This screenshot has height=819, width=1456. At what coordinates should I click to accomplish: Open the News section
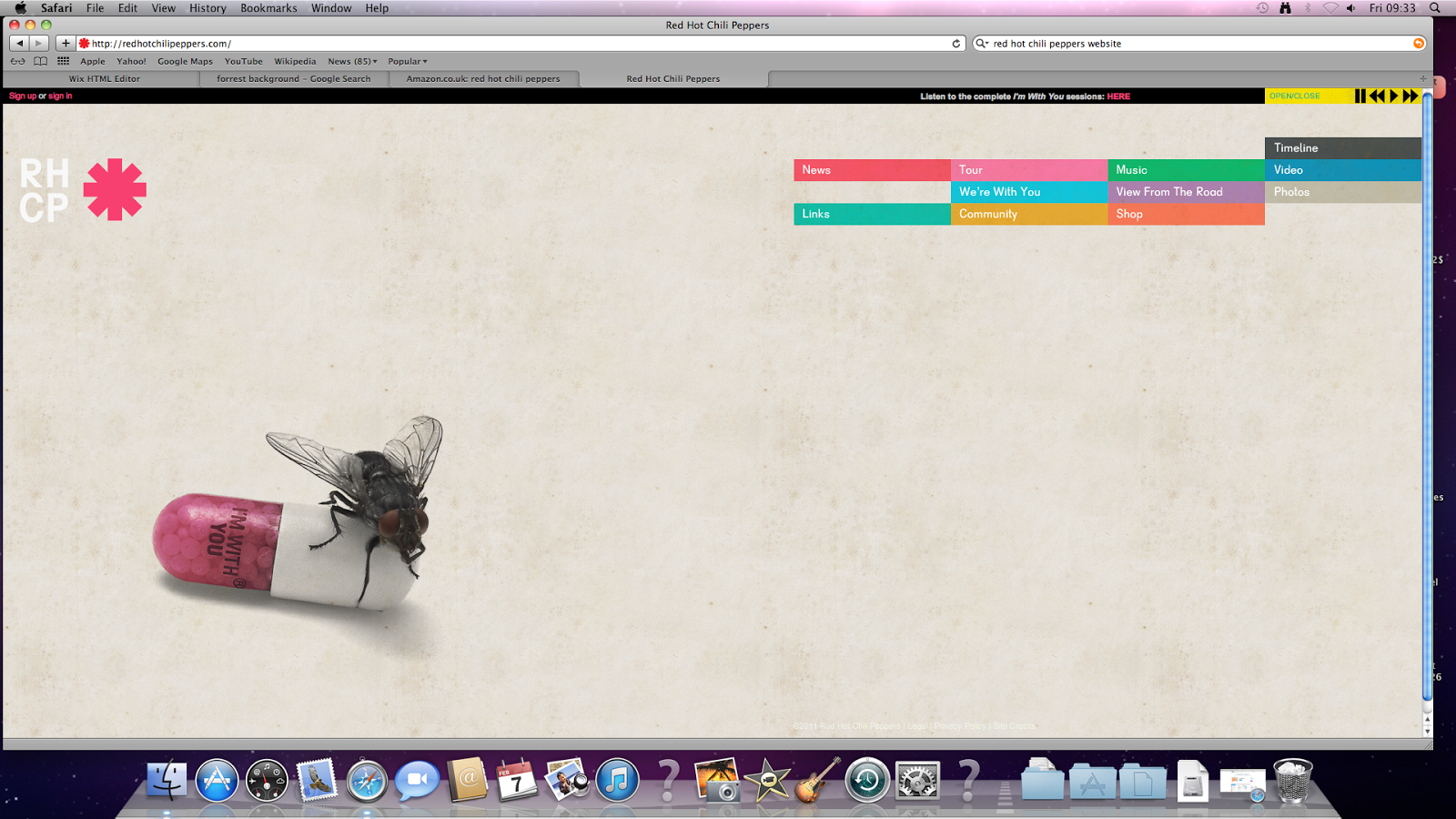point(872,170)
